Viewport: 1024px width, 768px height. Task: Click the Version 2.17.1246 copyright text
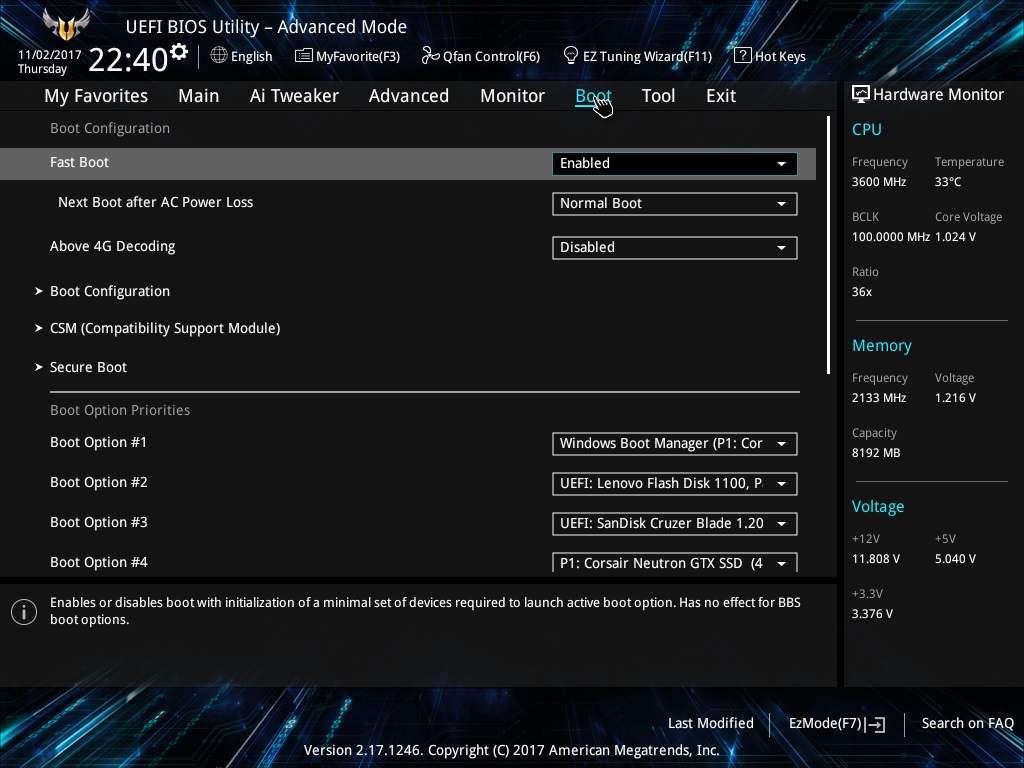[511, 750]
